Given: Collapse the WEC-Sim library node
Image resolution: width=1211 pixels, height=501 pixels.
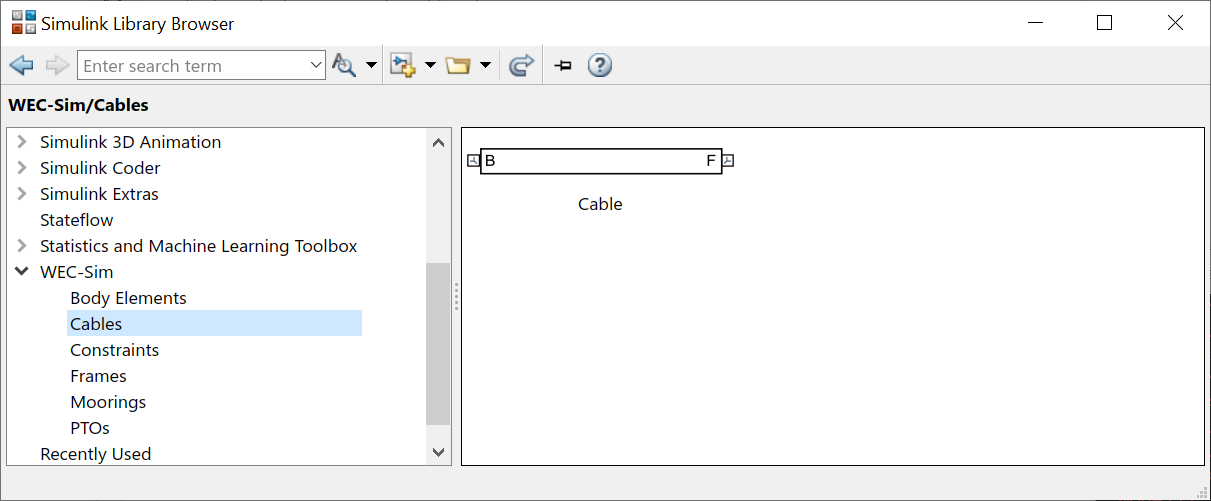Looking at the screenshot, I should [x=22, y=272].
